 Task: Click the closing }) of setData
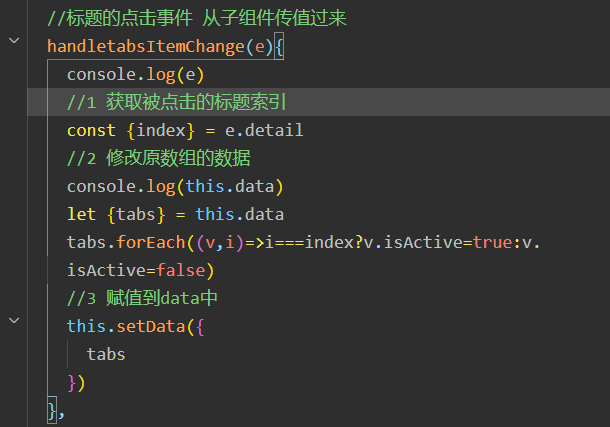76,383
